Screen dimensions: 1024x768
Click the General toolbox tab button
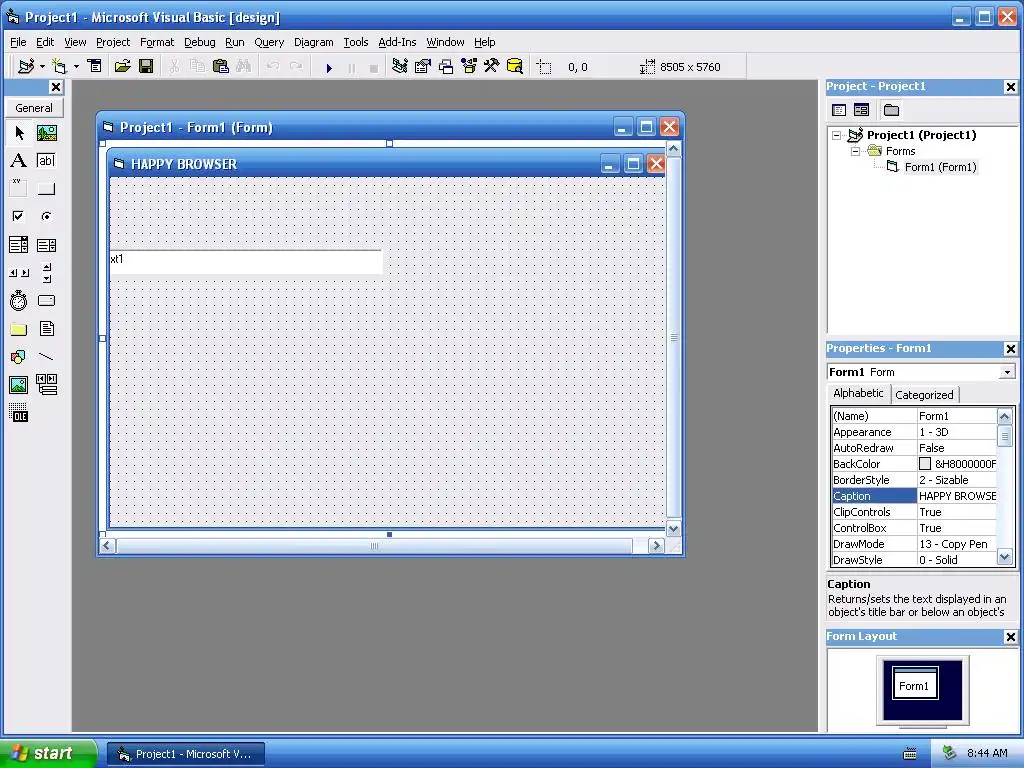point(34,108)
